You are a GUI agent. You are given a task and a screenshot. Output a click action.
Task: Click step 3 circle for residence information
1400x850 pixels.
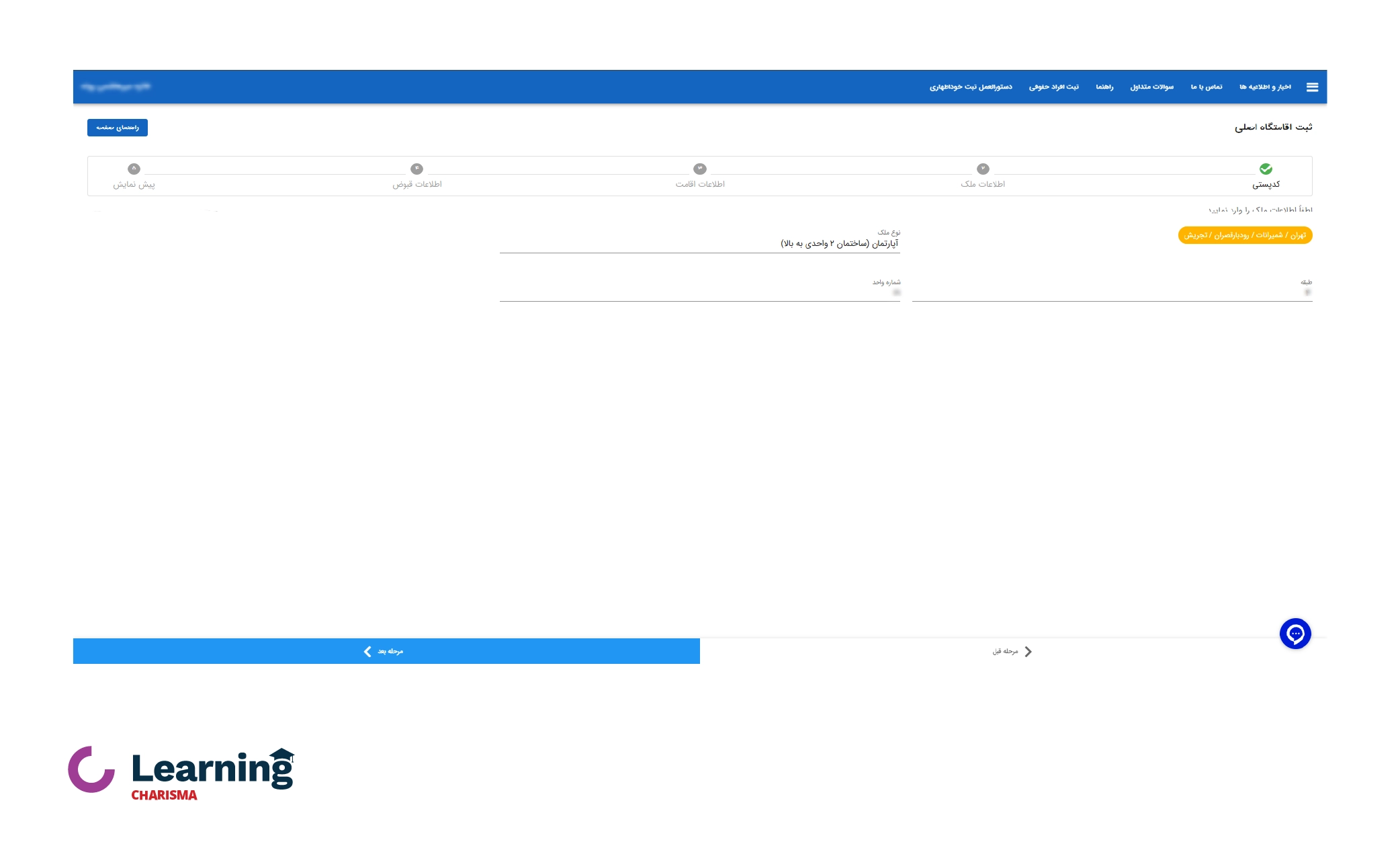pos(700,169)
